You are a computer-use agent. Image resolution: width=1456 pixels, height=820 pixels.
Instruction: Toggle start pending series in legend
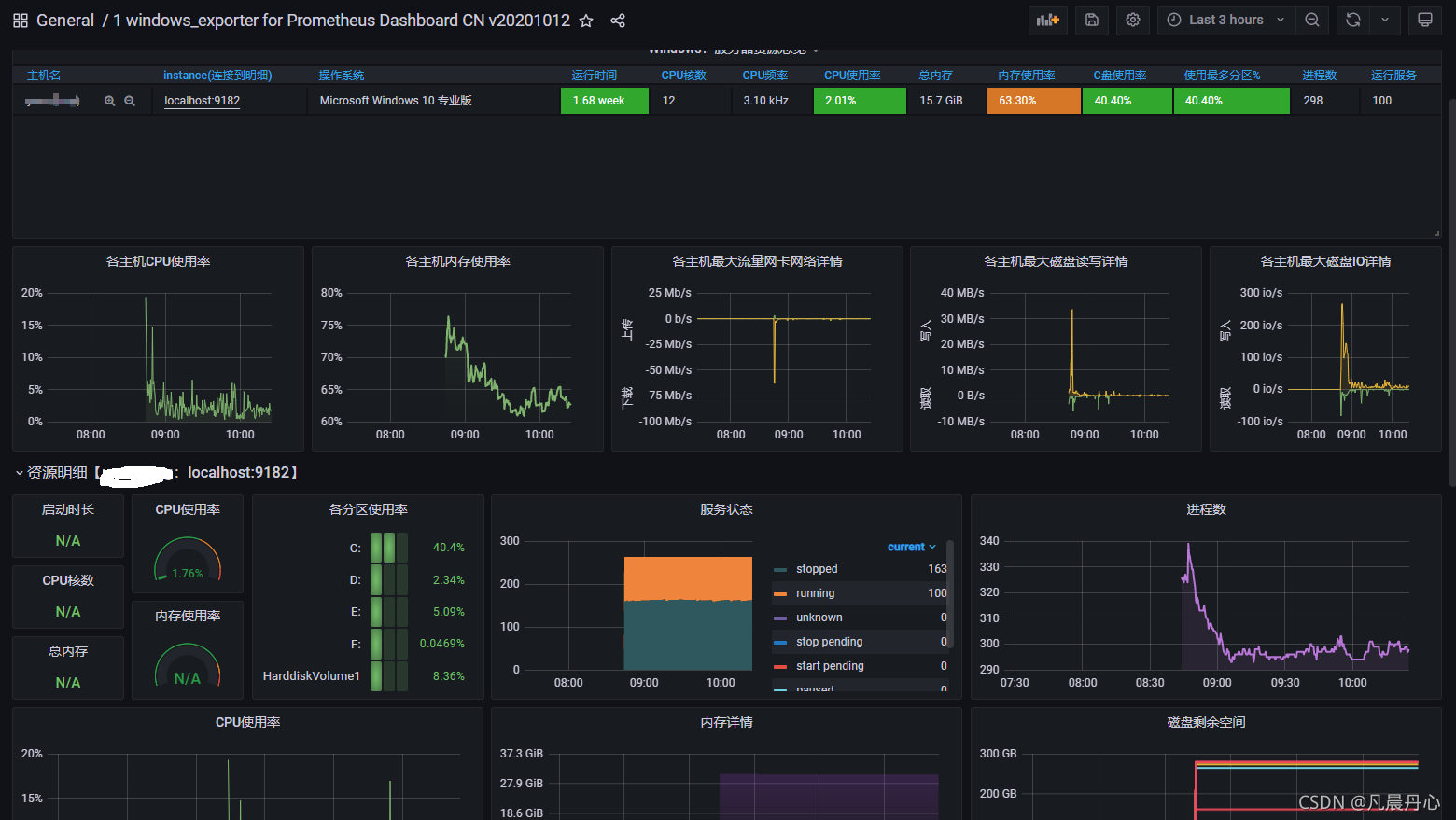coord(831,666)
